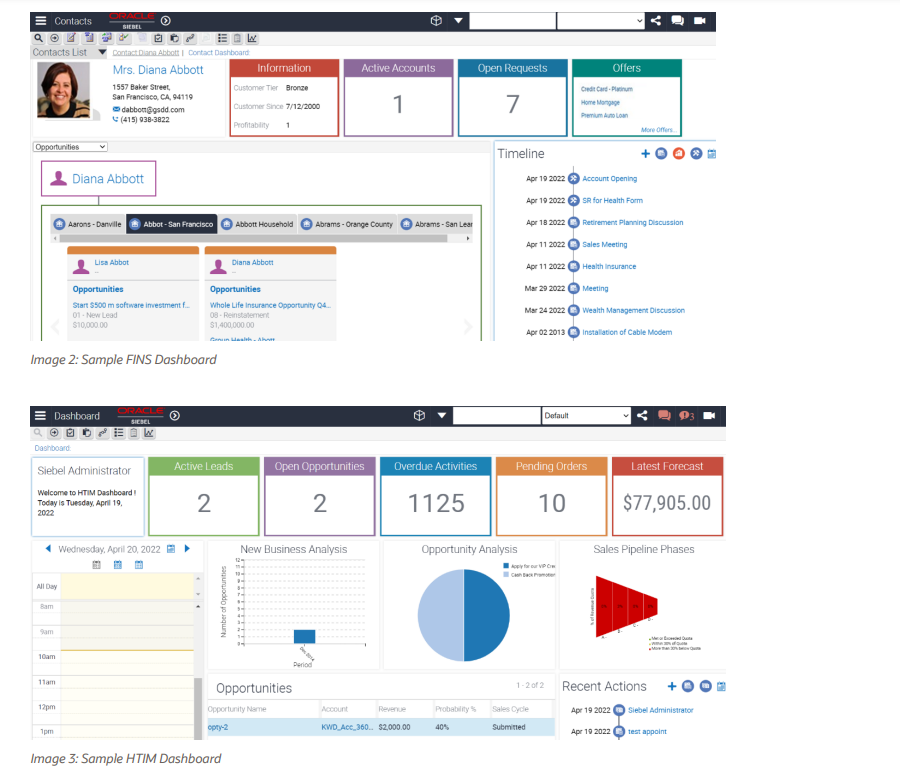
Task: Click copy record icon in Contacts toolbar
Action: point(174,38)
